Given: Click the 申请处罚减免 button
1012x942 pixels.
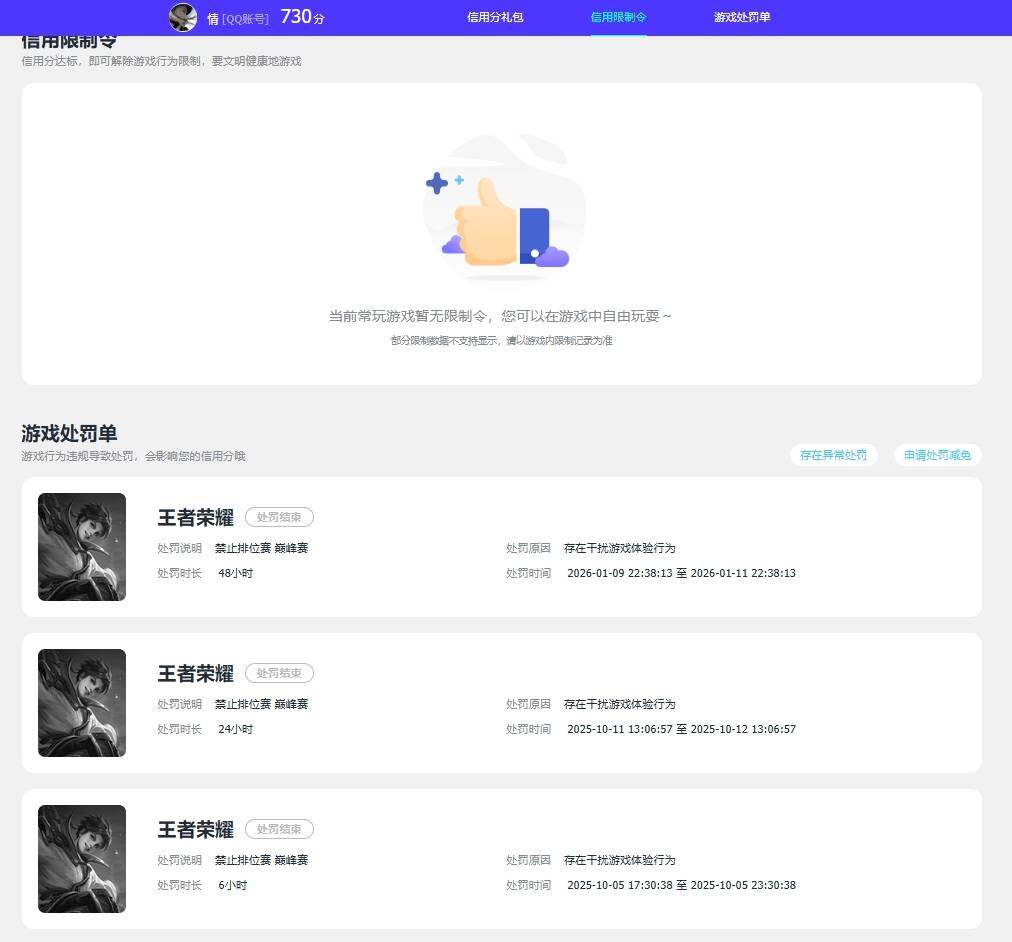Looking at the screenshot, I should coord(937,455).
